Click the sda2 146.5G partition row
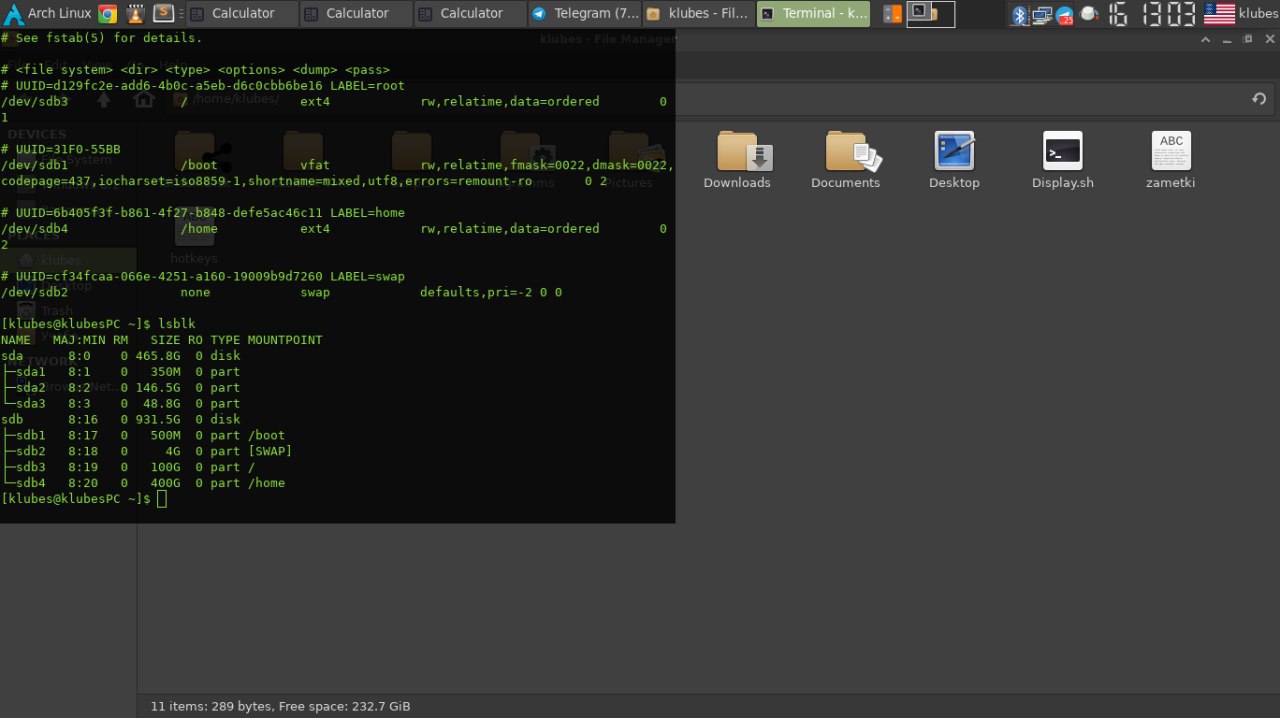This screenshot has width=1280, height=718. [x=121, y=388]
